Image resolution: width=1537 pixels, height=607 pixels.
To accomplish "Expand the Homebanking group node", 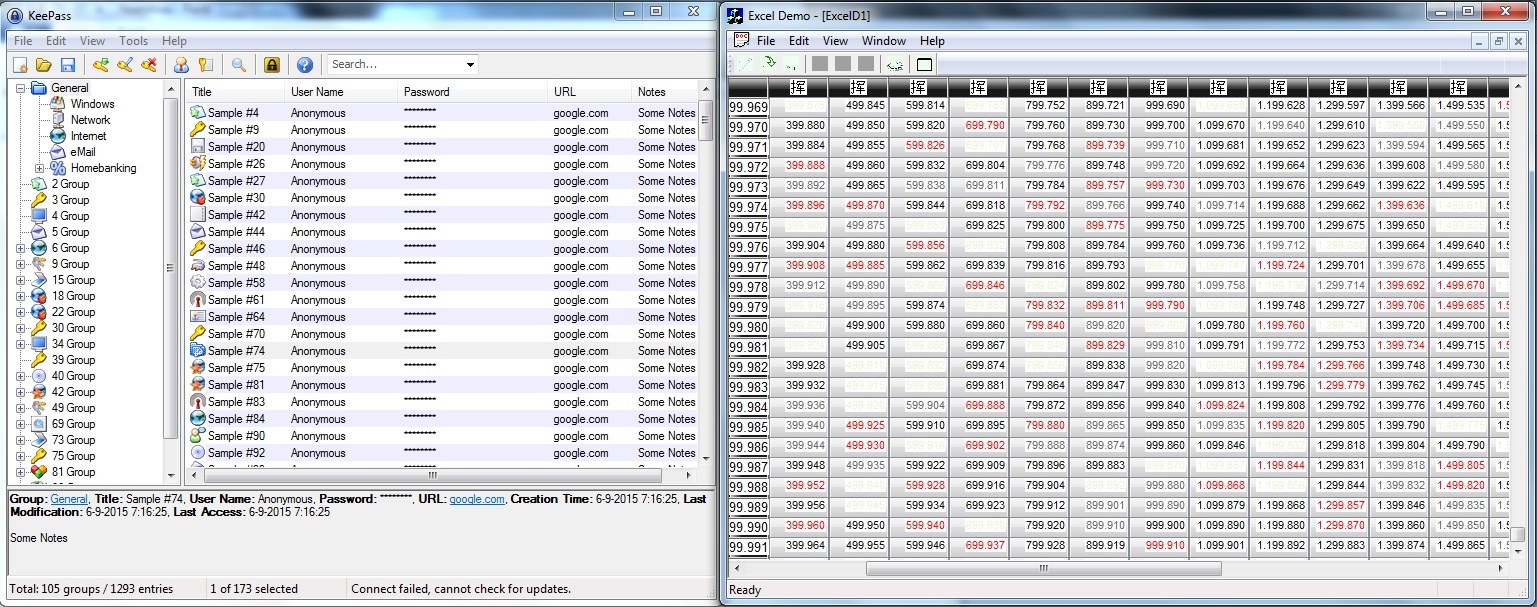I will [39, 168].
